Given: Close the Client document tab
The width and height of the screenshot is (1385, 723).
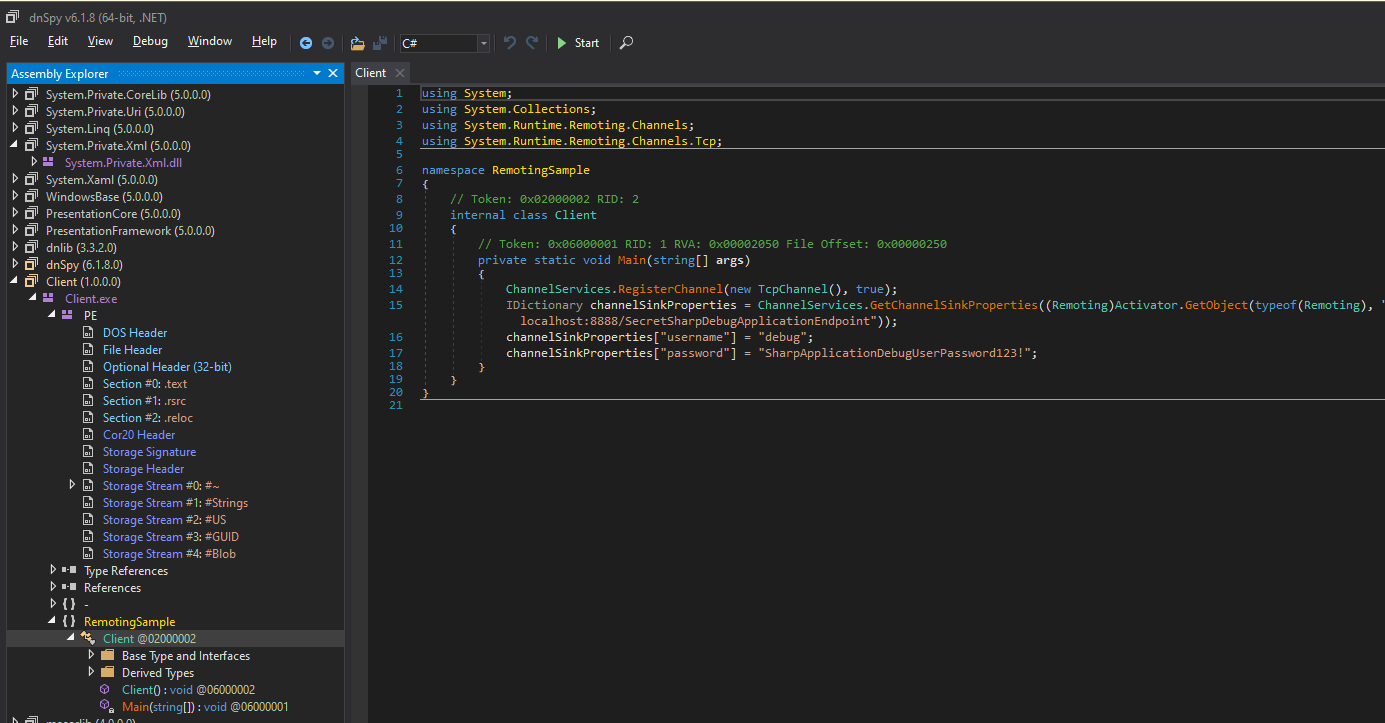Looking at the screenshot, I should (x=399, y=73).
